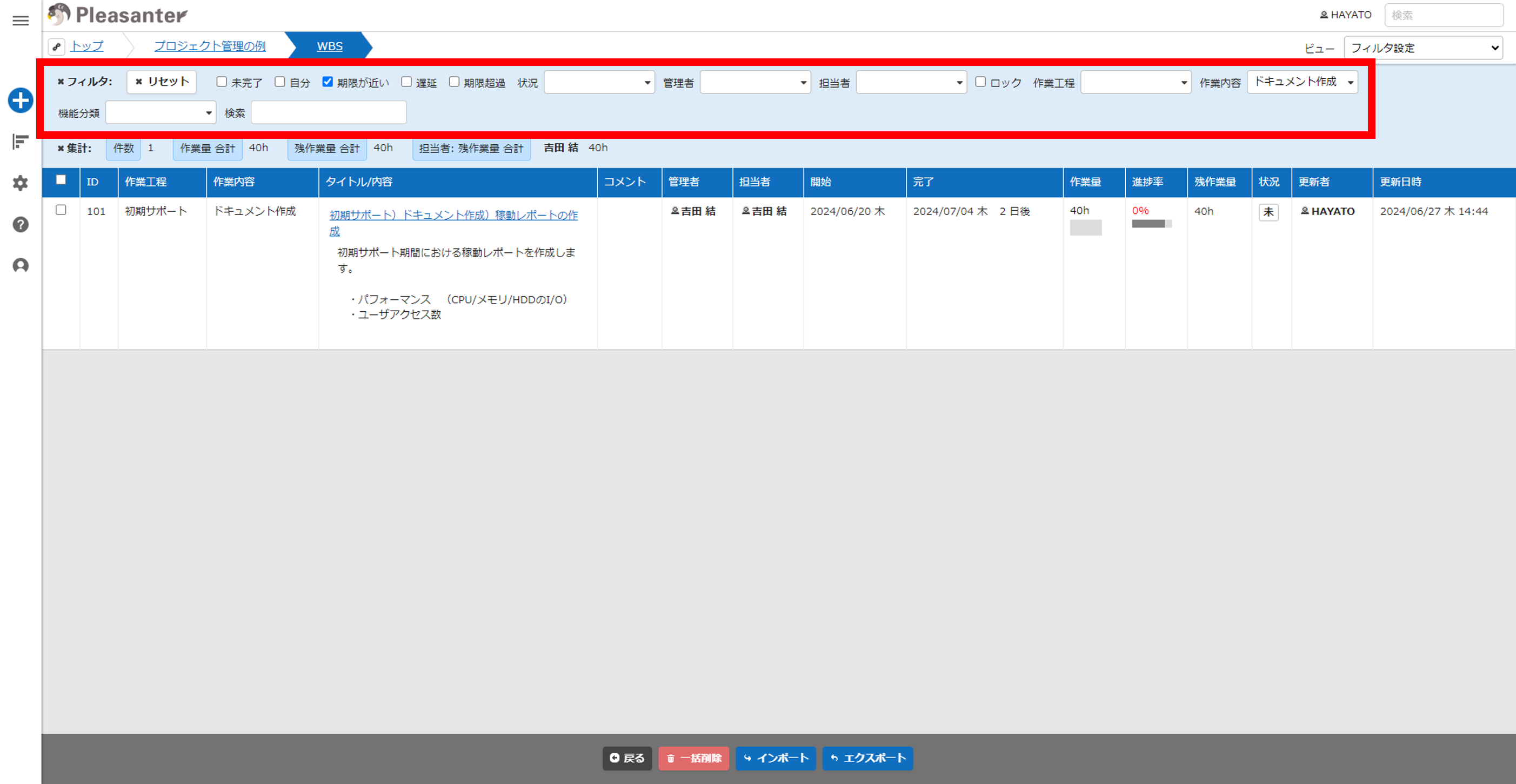
Task: Click the 戻る button
Action: click(627, 758)
